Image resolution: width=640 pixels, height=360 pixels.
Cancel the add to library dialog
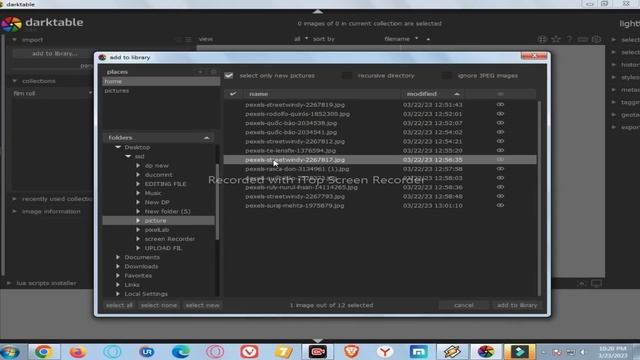[x=464, y=305]
